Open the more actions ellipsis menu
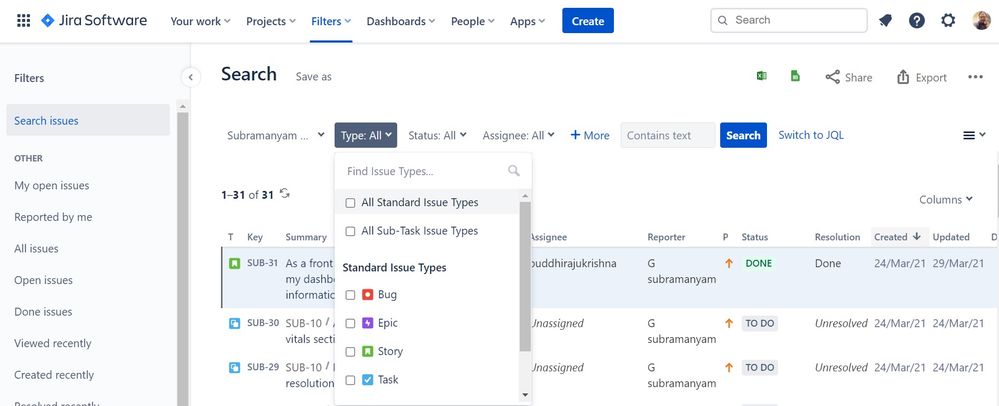Viewport: 999px width, 406px height. point(976,77)
